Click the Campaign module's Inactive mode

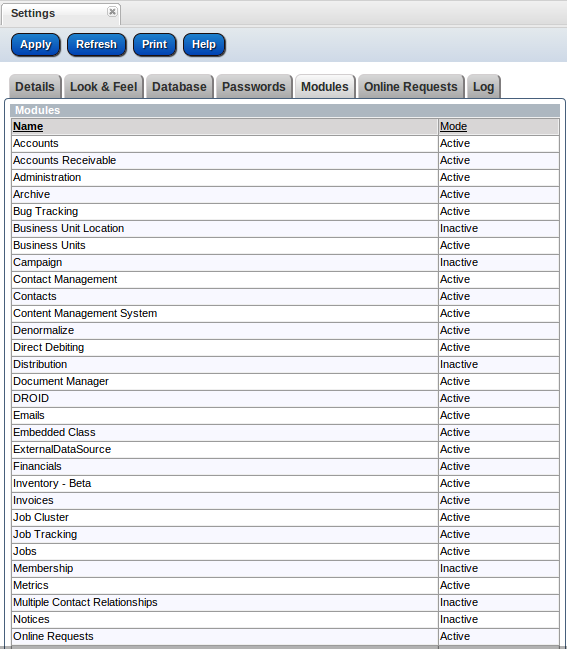pyautogui.click(x=459, y=262)
